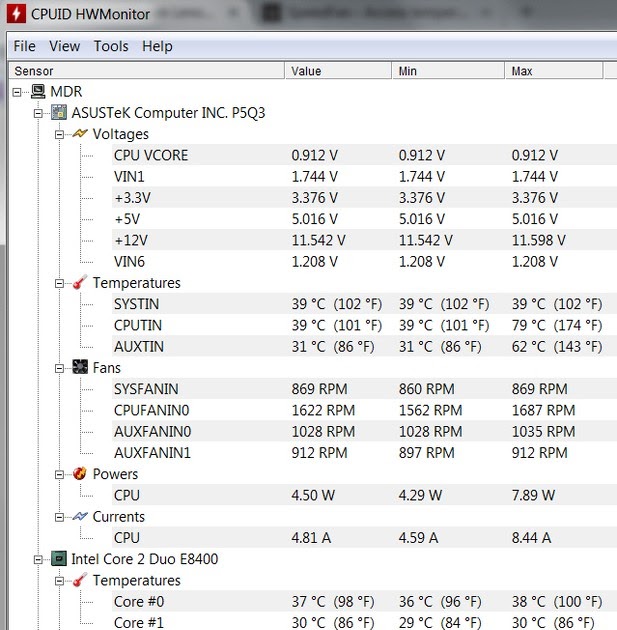Click the Voltages group label
Screen dimensions: 617x630
121,134
